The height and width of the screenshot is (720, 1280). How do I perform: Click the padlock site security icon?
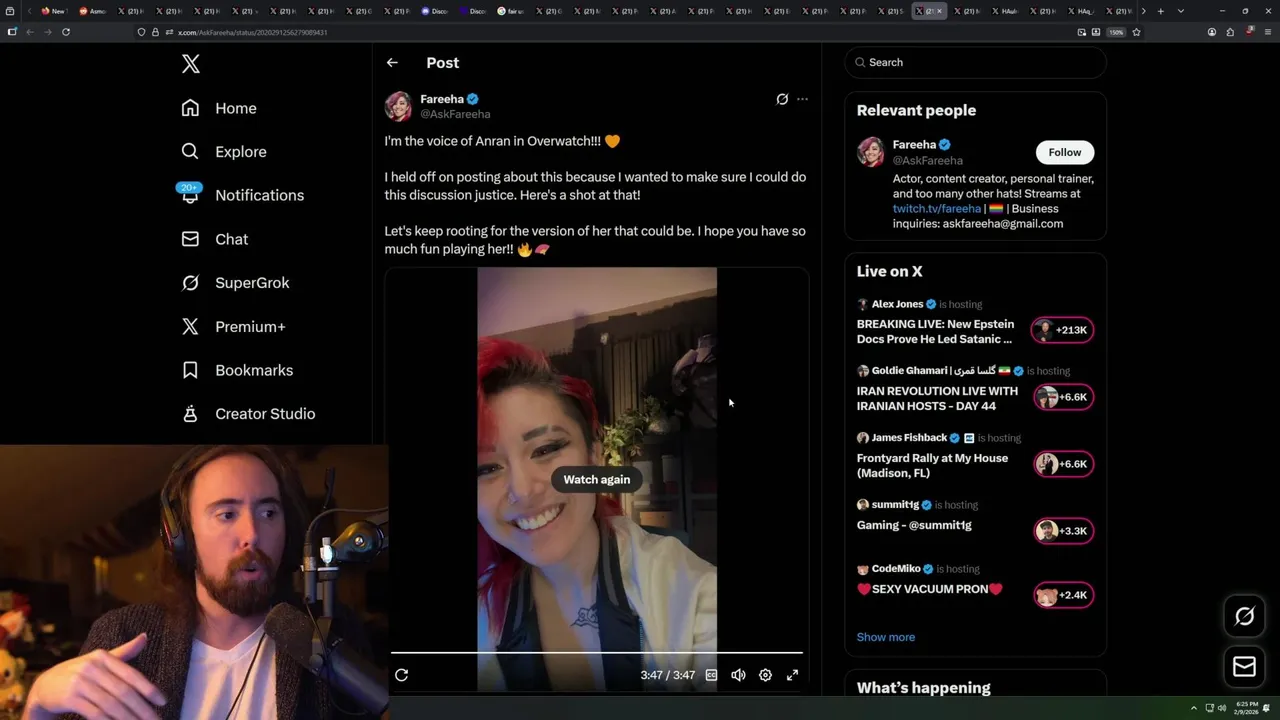tap(155, 32)
